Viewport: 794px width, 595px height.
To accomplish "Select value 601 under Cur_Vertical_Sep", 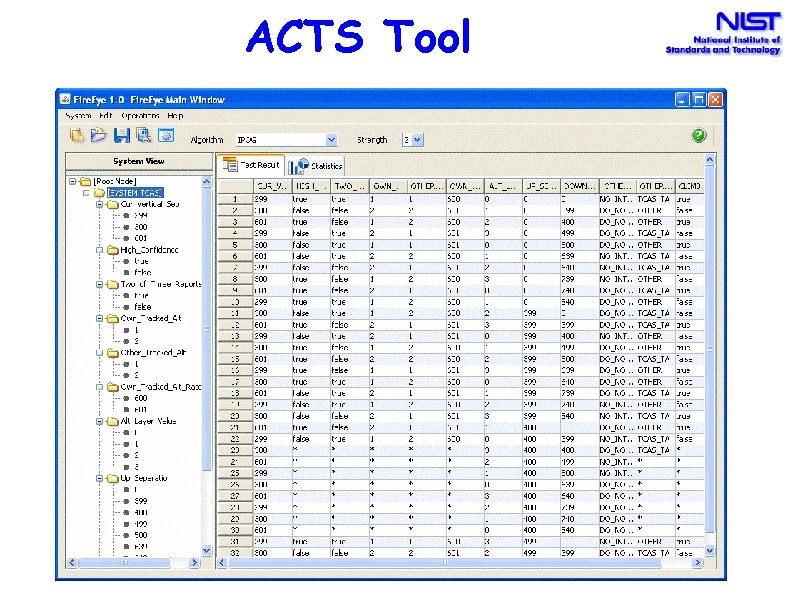I will coord(141,239).
